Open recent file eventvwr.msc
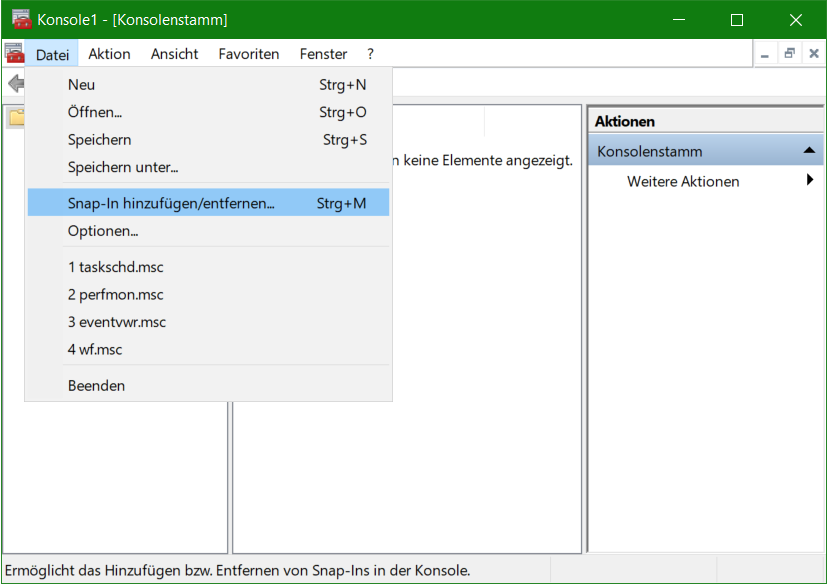Screen dimensions: 828x585 coord(116,322)
